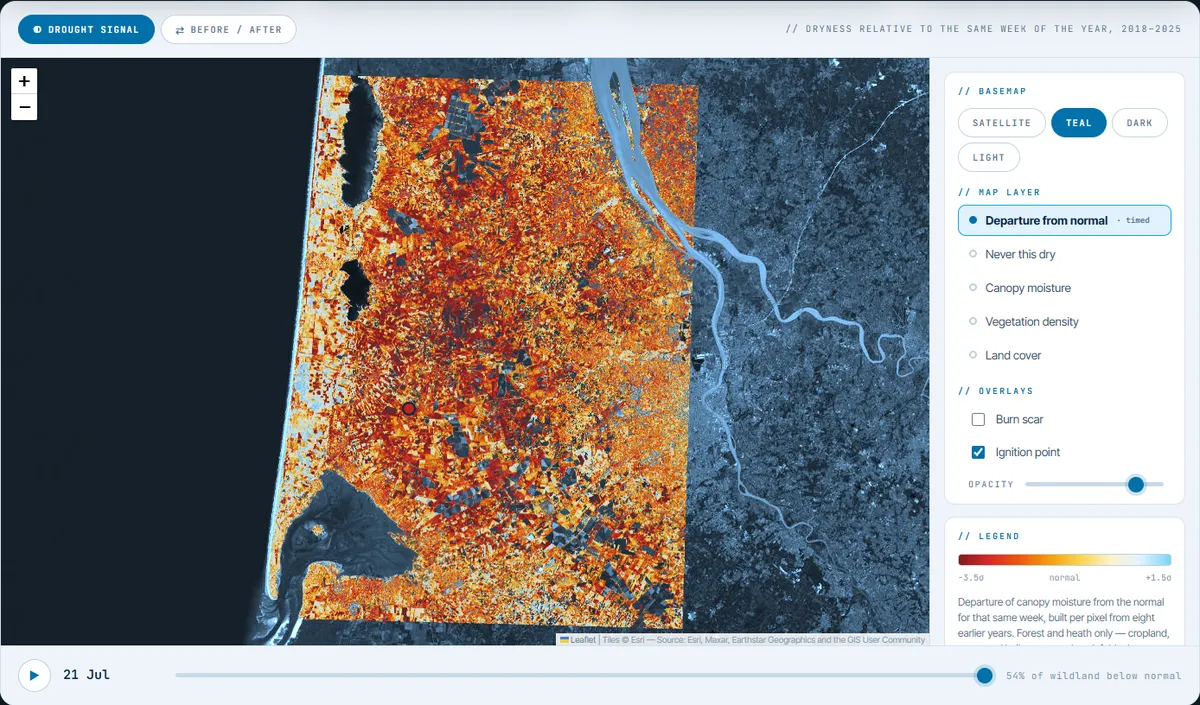The image size is (1200, 705).
Task: Zoom in on the map
Action: tap(24, 82)
